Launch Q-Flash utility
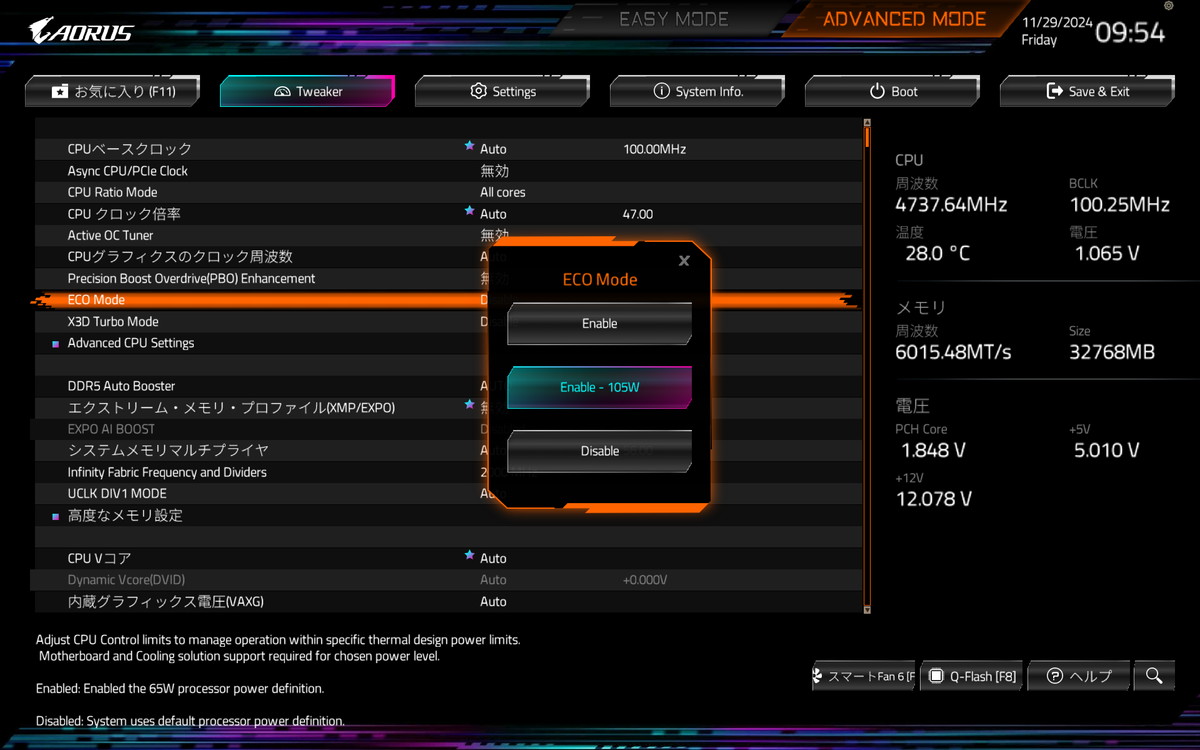 pyautogui.click(x=972, y=676)
